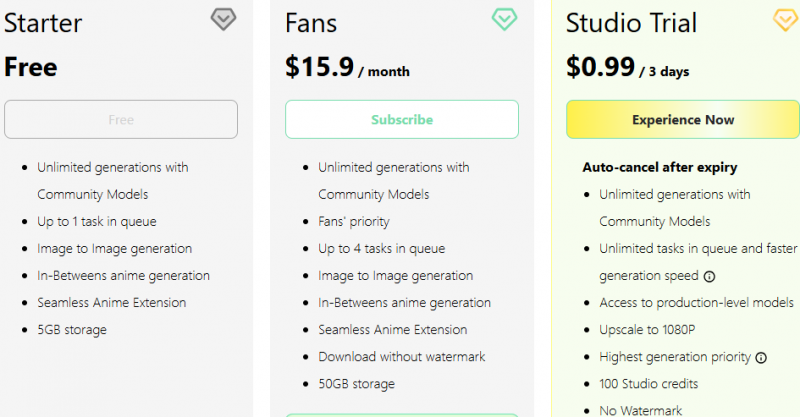800x417 pixels.
Task: Click the green diamond icon on Fans plan
Action: click(504, 19)
